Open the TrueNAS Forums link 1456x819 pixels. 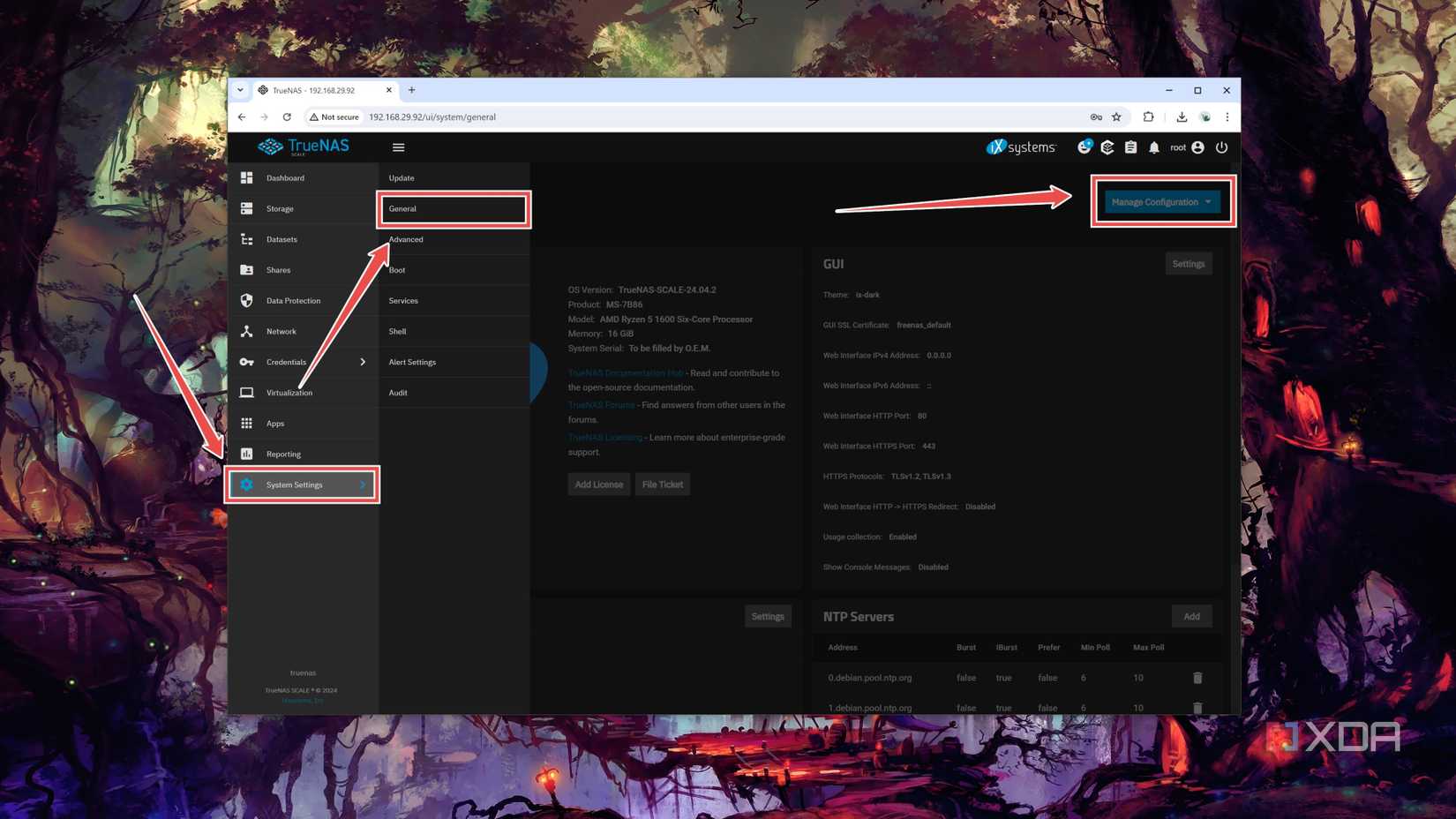pyautogui.click(x=601, y=405)
